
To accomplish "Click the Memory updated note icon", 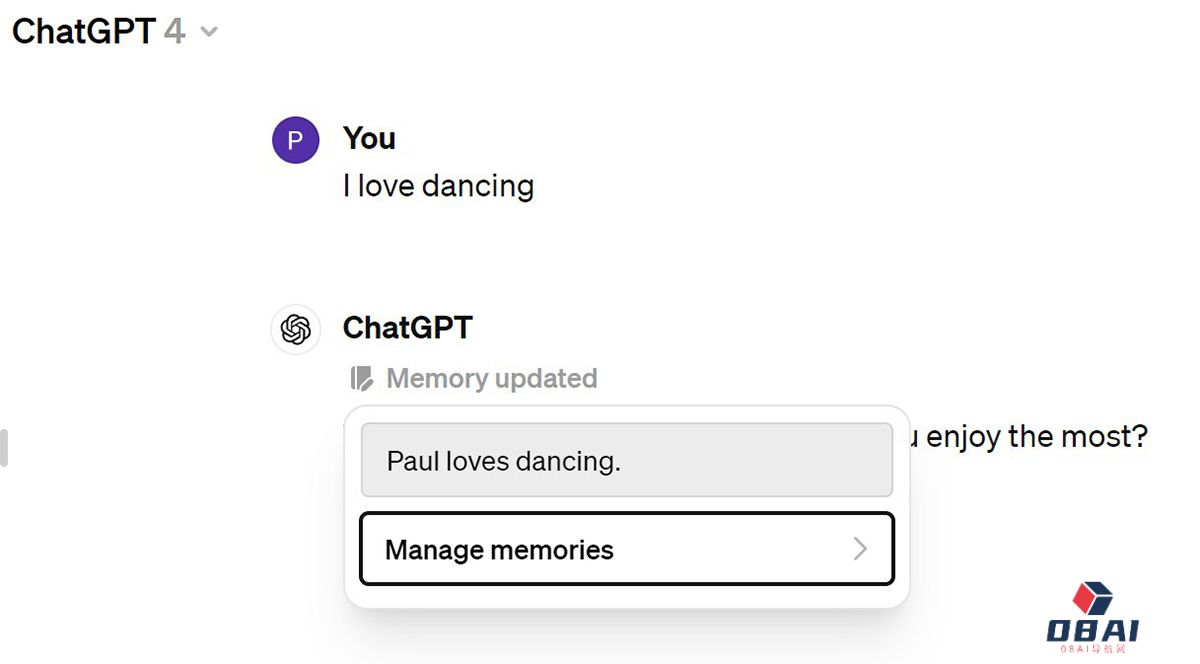I will [361, 379].
